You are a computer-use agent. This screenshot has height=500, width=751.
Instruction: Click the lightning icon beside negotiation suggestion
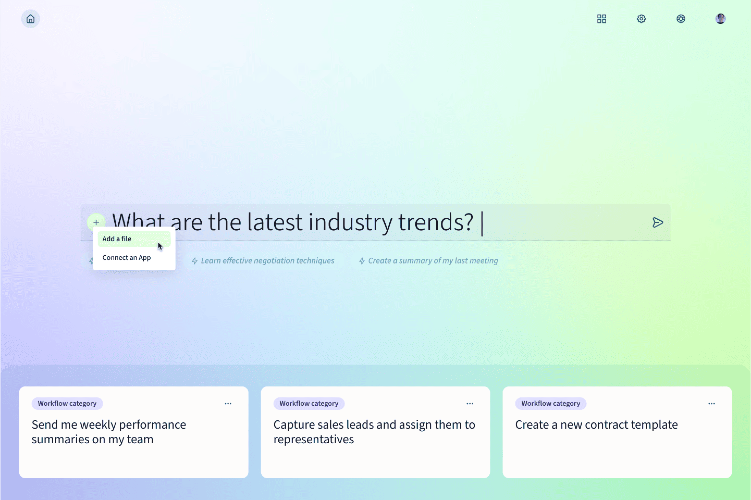click(194, 261)
